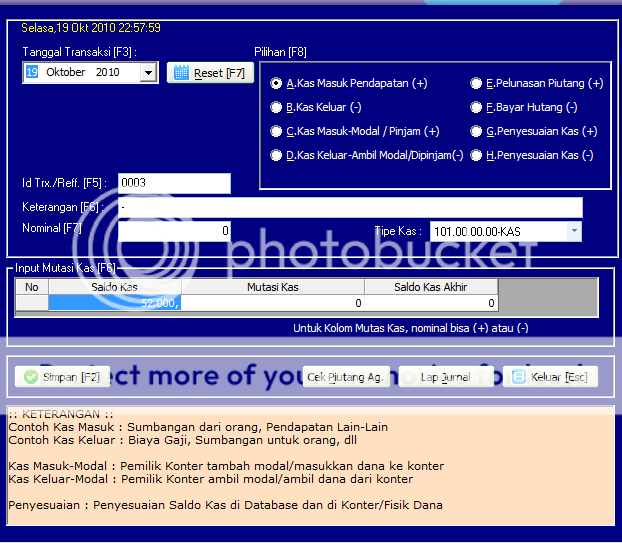Click the 101.00.00.00-KAS value in Tipe Kas
The height and width of the screenshot is (543, 622).
(x=477, y=232)
